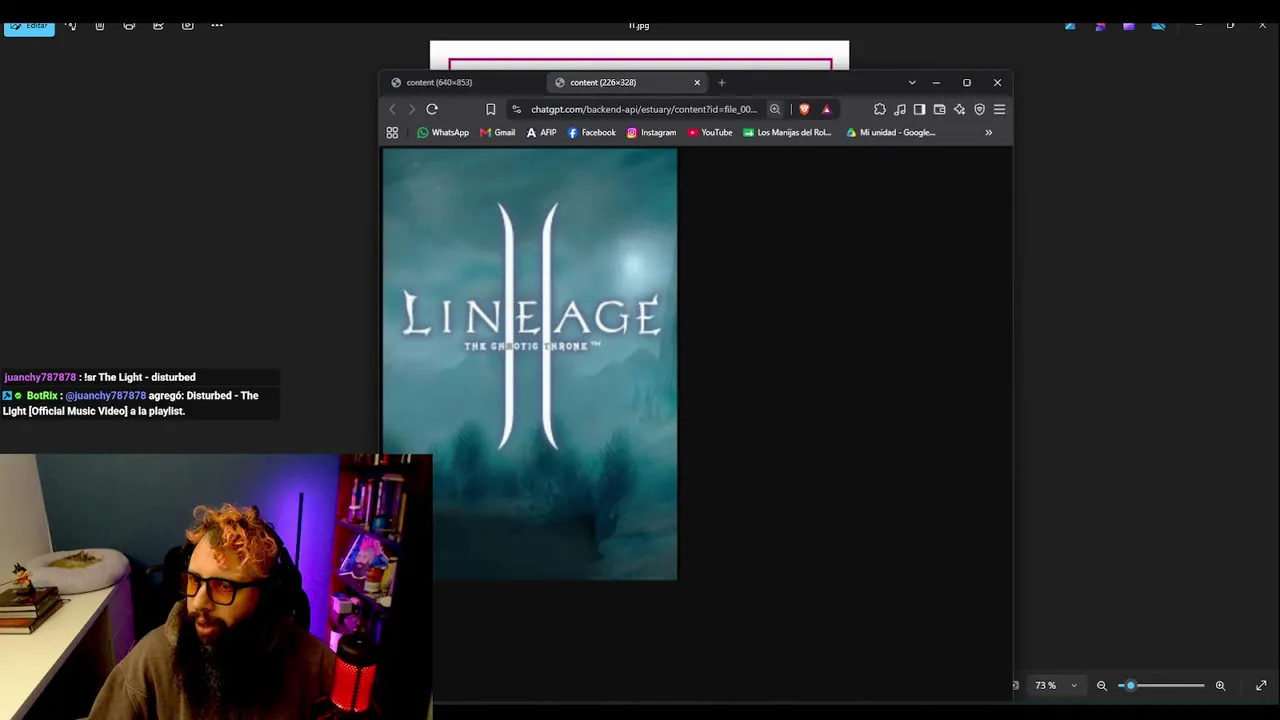The image size is (1280, 720).
Task: Toggle the browser sidebar panel
Action: tap(920, 109)
